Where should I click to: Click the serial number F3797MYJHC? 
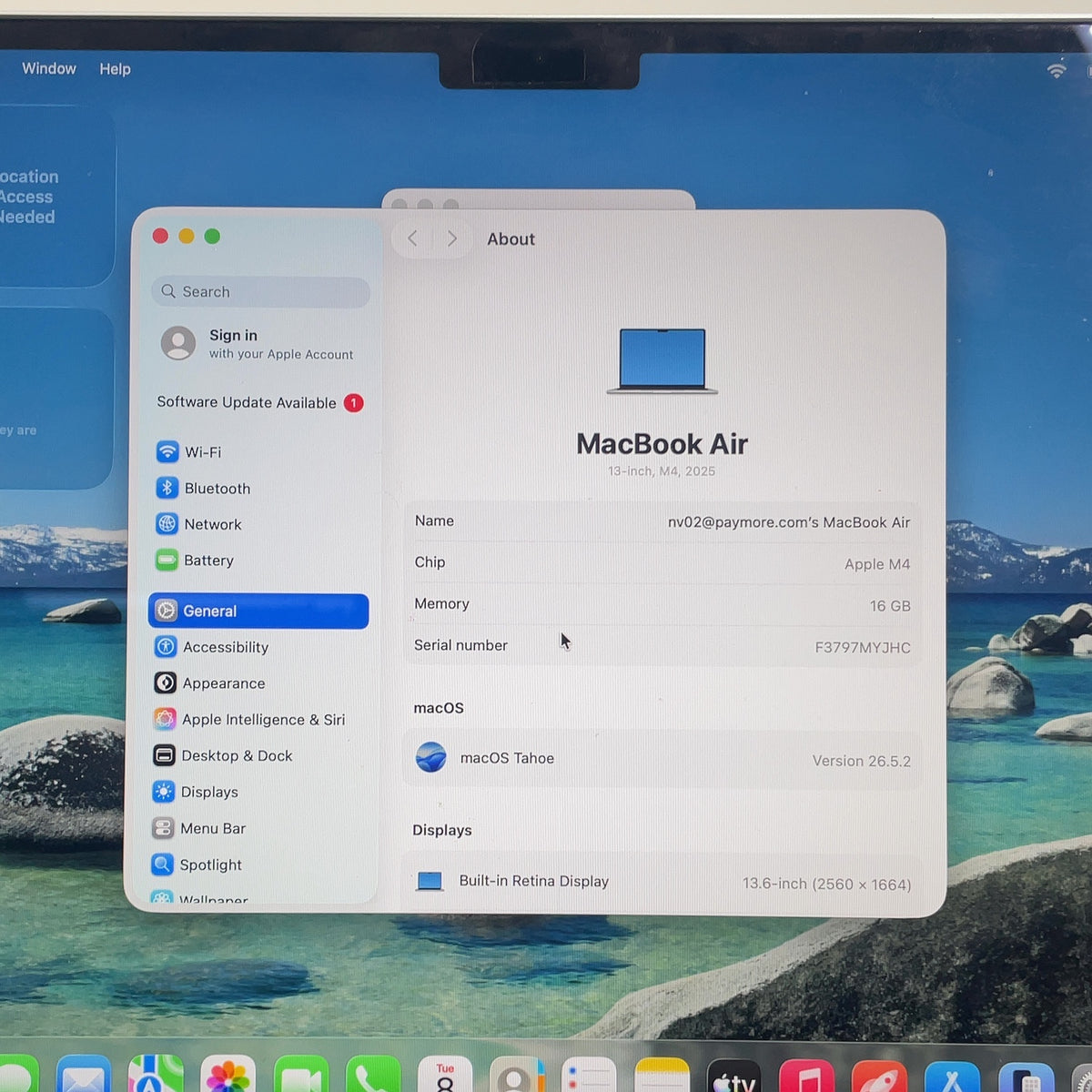(863, 648)
